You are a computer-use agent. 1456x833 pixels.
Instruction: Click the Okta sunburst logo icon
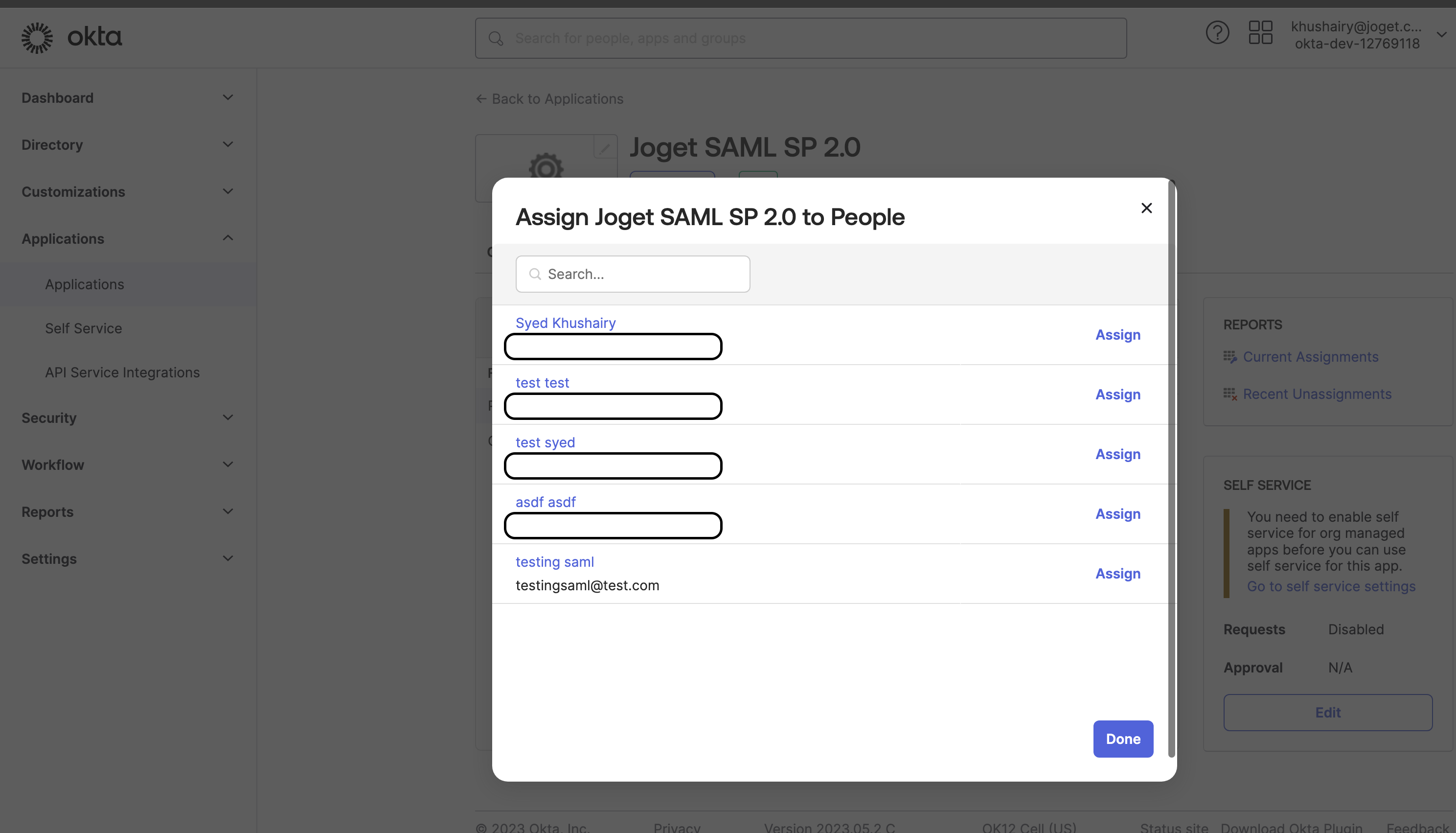pos(37,38)
